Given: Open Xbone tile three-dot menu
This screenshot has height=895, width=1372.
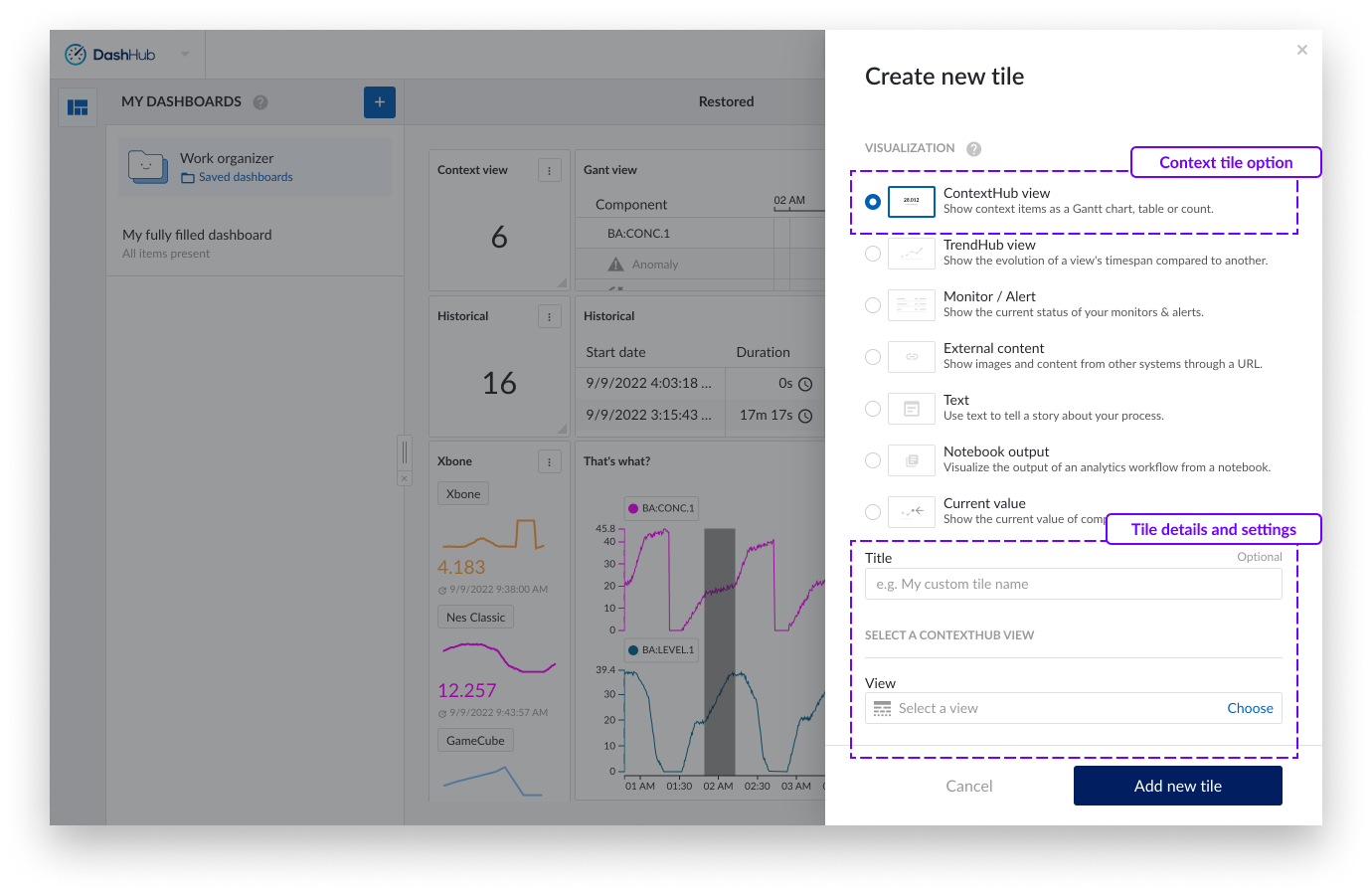Looking at the screenshot, I should (549, 462).
